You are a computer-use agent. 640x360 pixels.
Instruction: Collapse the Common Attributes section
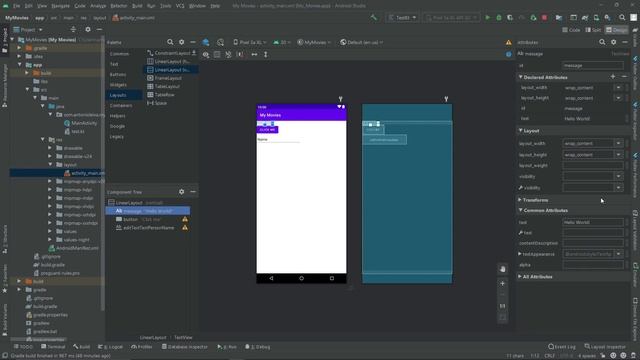point(520,210)
